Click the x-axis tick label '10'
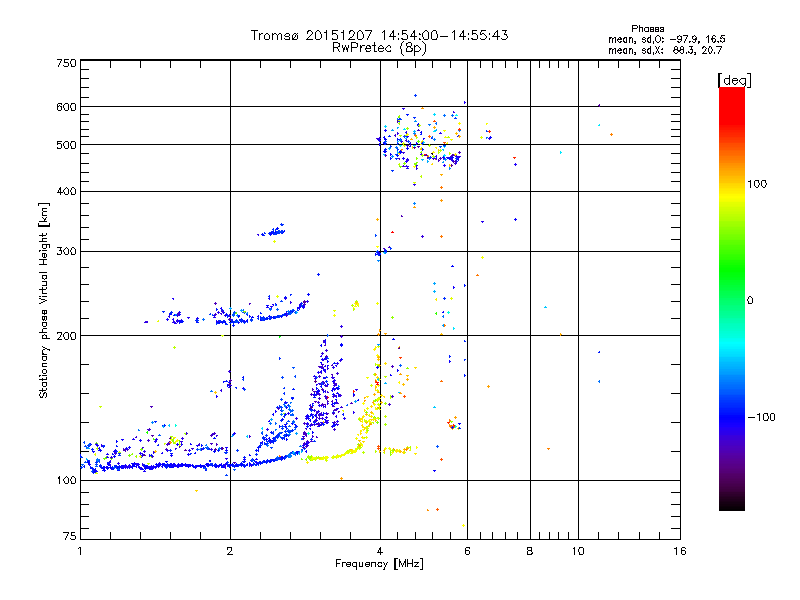Viewport: 800px width, 600px height. click(x=578, y=551)
